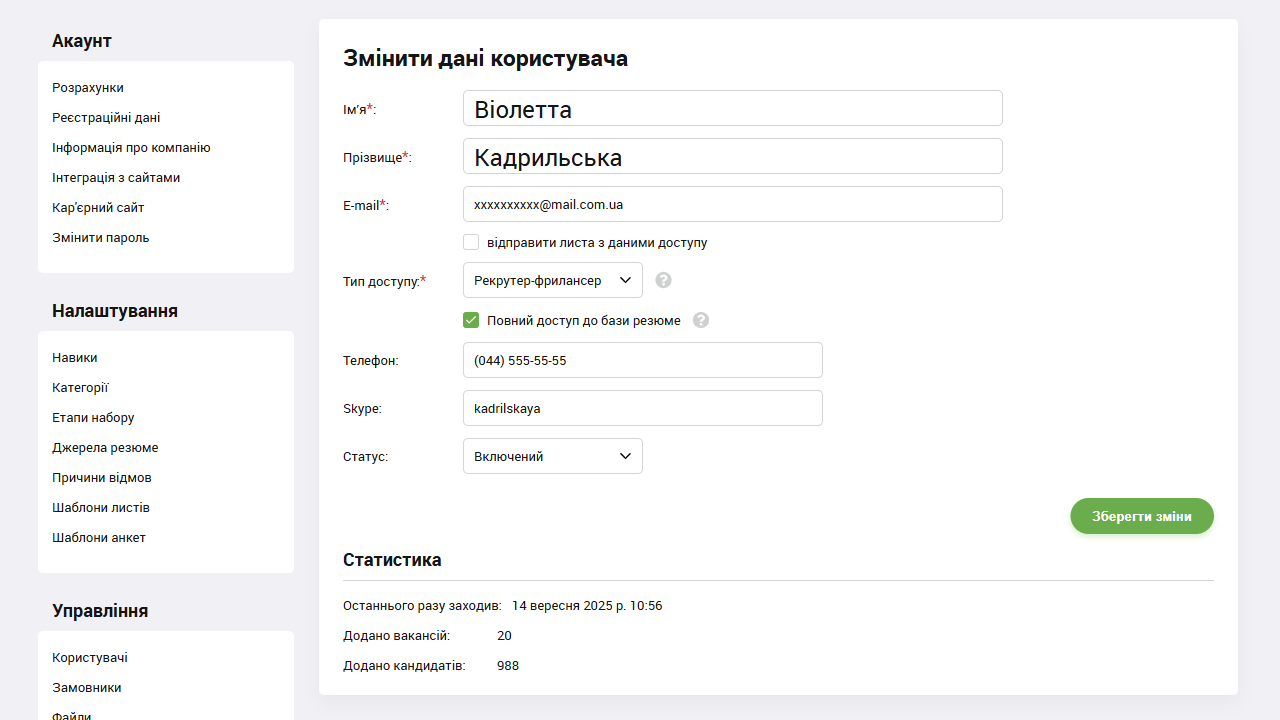Viewport: 1280px width, 720px height.
Task: Open the Замовники page
Action: tap(86, 687)
